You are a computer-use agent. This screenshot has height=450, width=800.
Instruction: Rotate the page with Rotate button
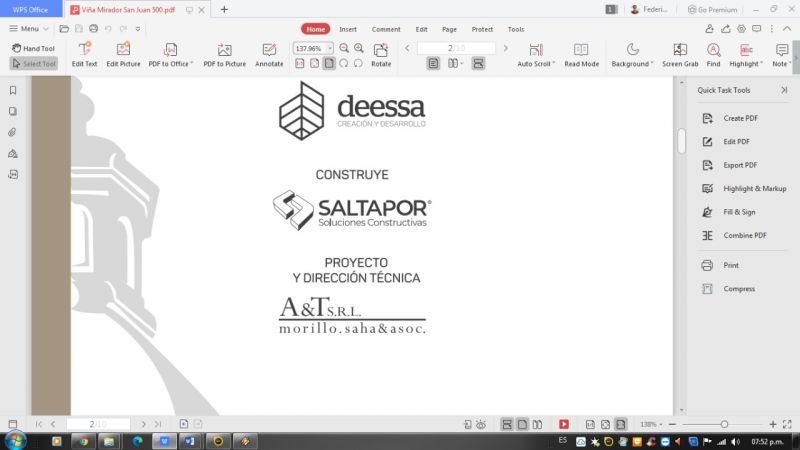(x=381, y=55)
